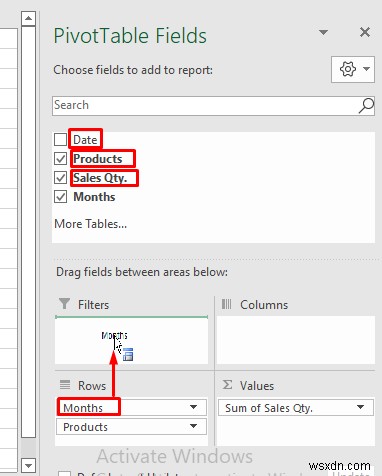This screenshot has width=382, height=476.
Task: Click the scroll-down arrow of the worksheet scrollbar
Action: (x=28, y=465)
